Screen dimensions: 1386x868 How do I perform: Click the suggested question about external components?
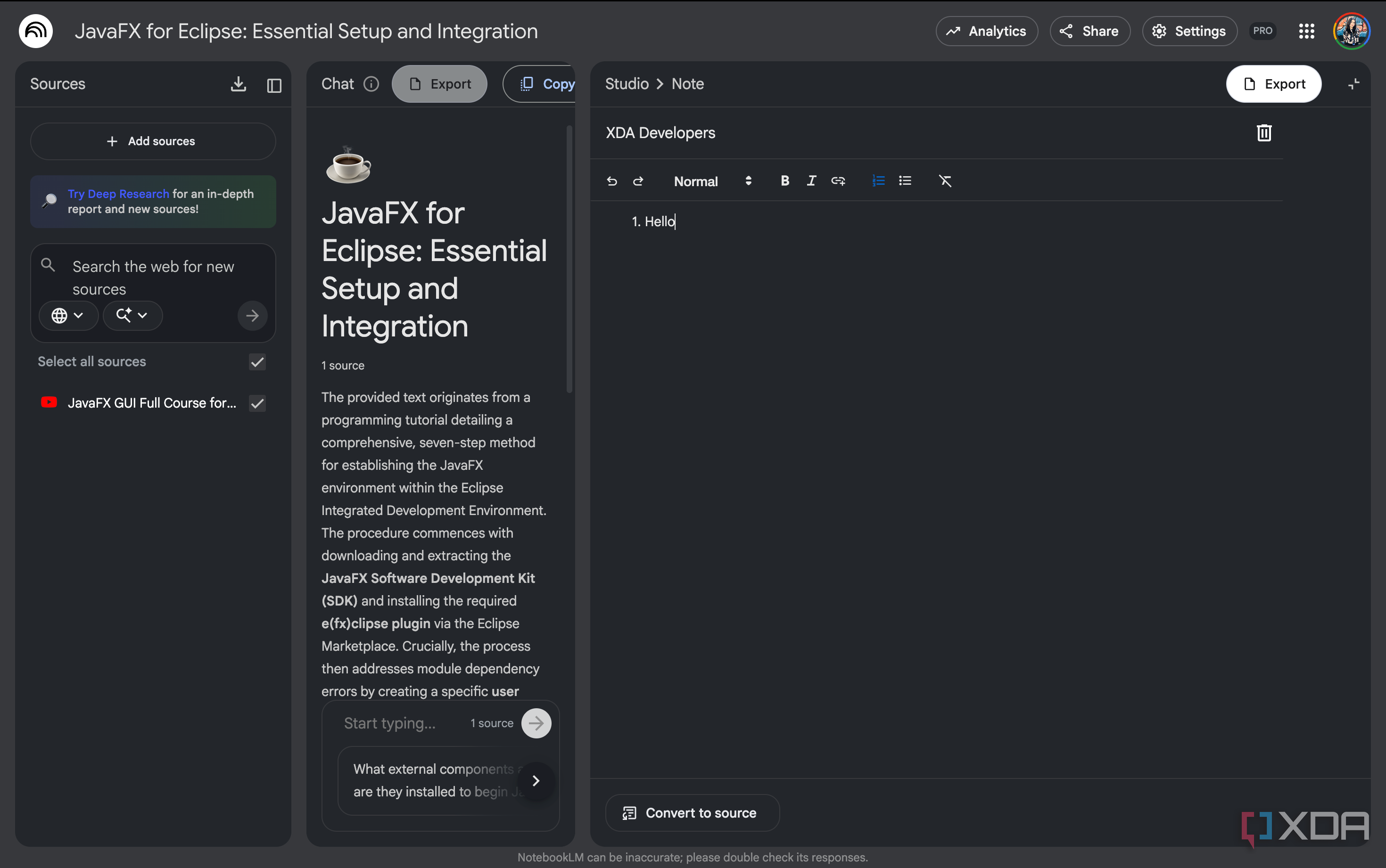point(435,780)
